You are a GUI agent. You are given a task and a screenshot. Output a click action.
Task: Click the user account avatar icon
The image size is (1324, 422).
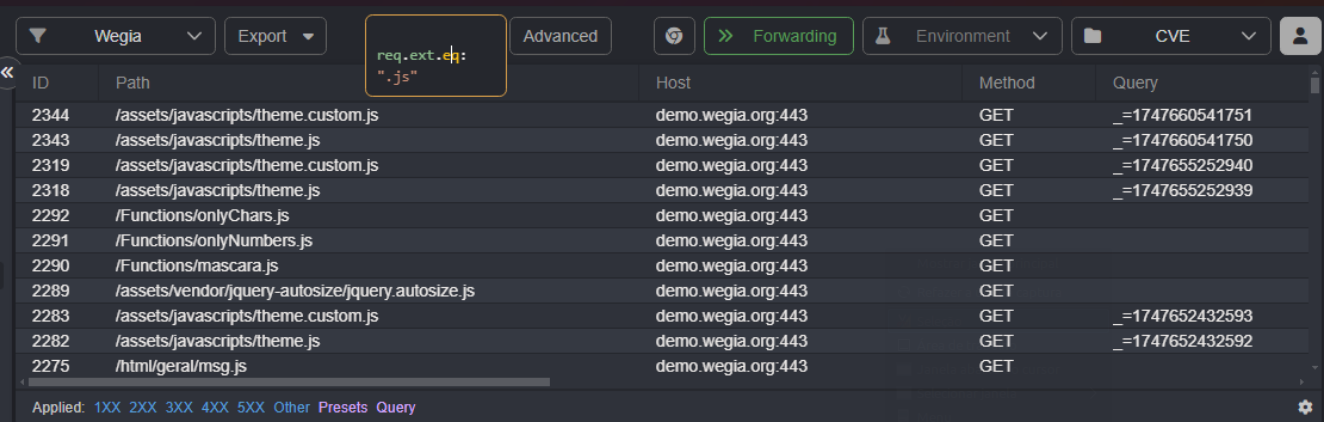[1300, 36]
